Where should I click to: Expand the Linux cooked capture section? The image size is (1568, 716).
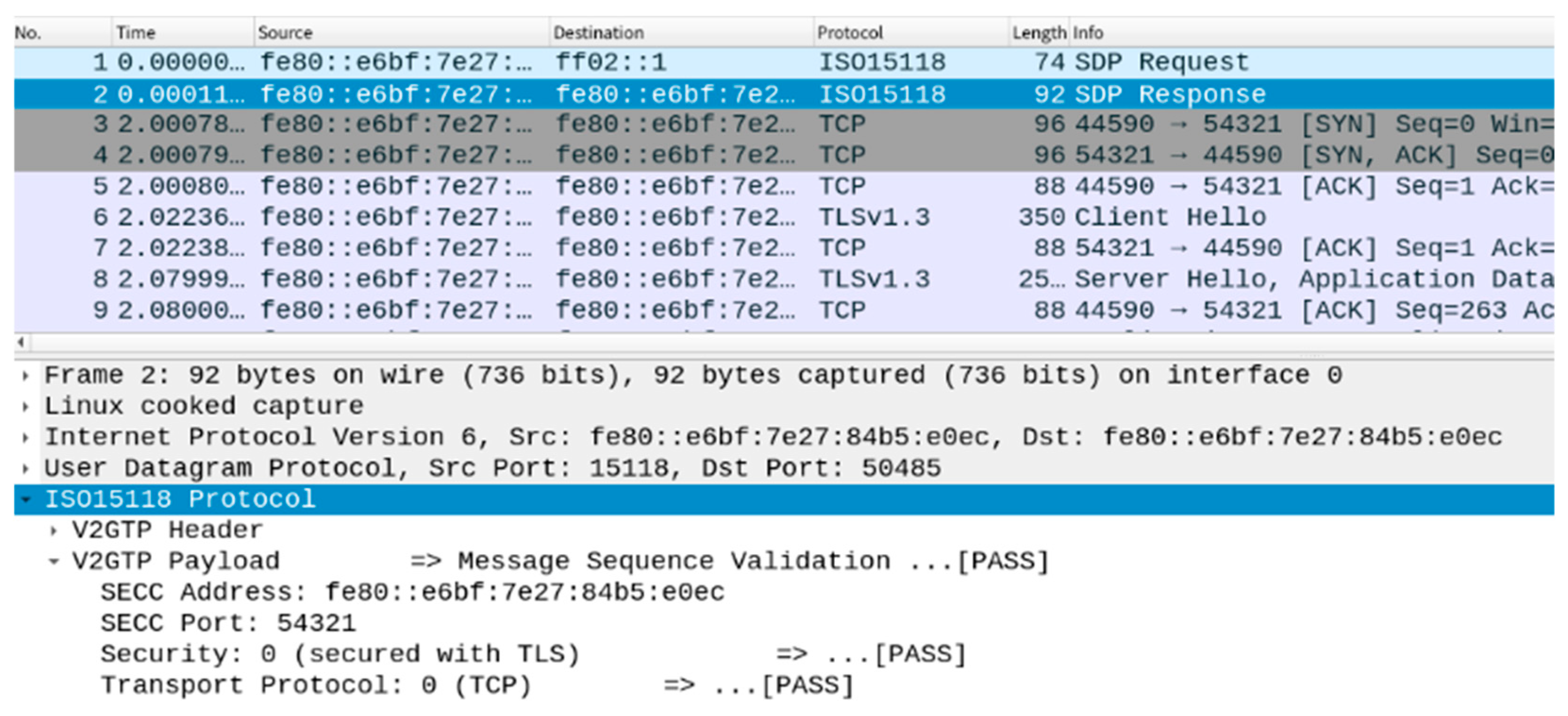pyautogui.click(x=25, y=407)
